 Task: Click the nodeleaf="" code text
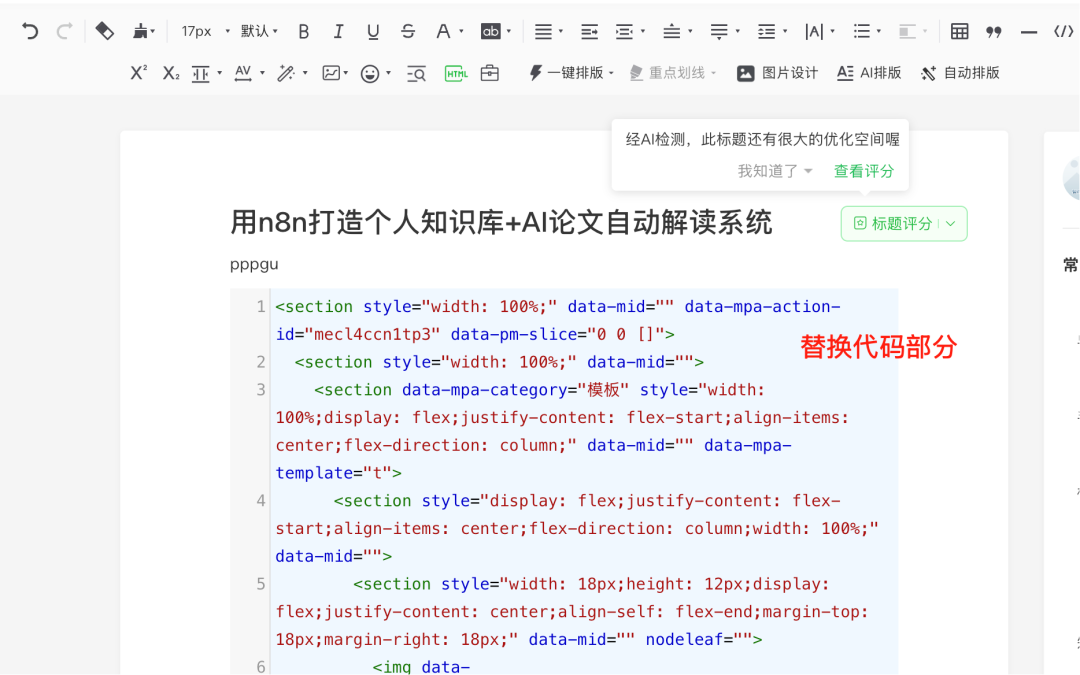coord(698,639)
